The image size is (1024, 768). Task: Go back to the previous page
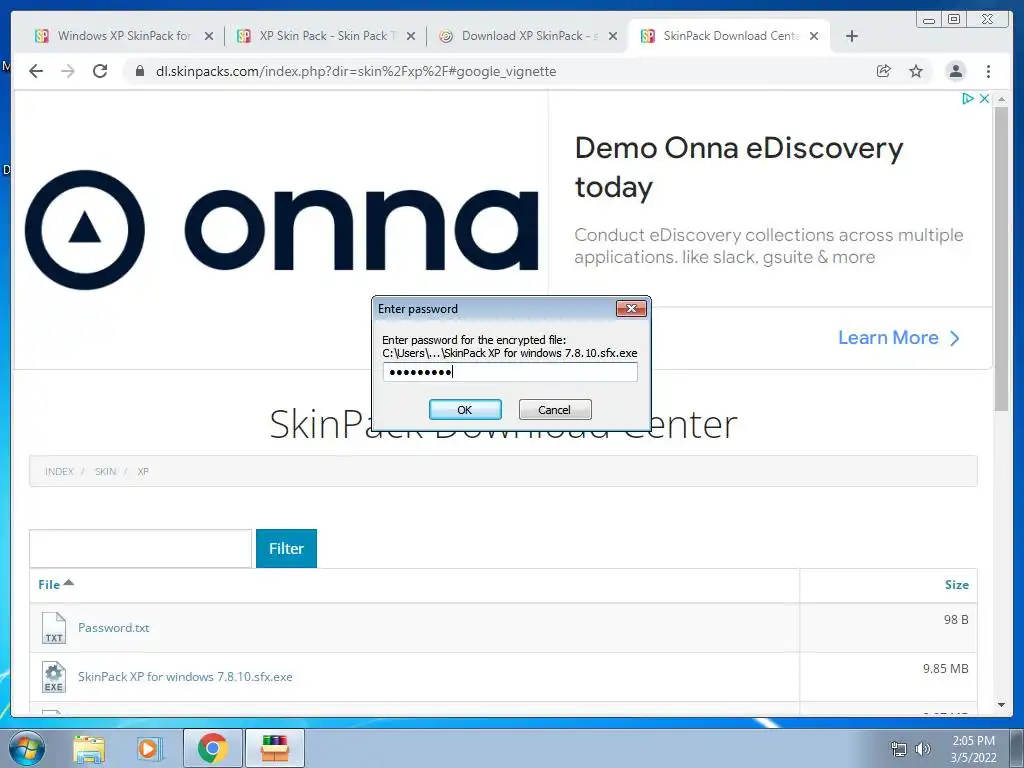[36, 71]
